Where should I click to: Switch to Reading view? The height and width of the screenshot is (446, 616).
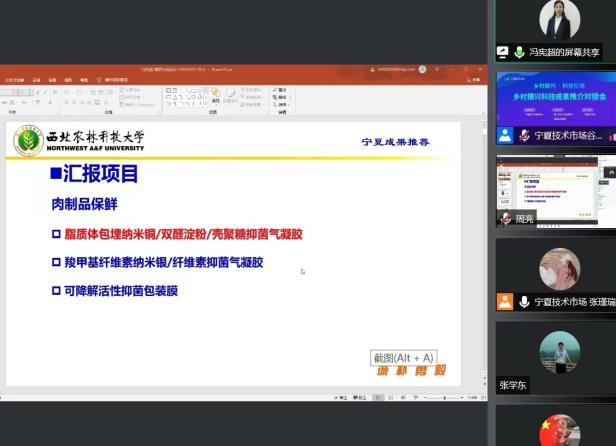pyautogui.click(x=403, y=398)
